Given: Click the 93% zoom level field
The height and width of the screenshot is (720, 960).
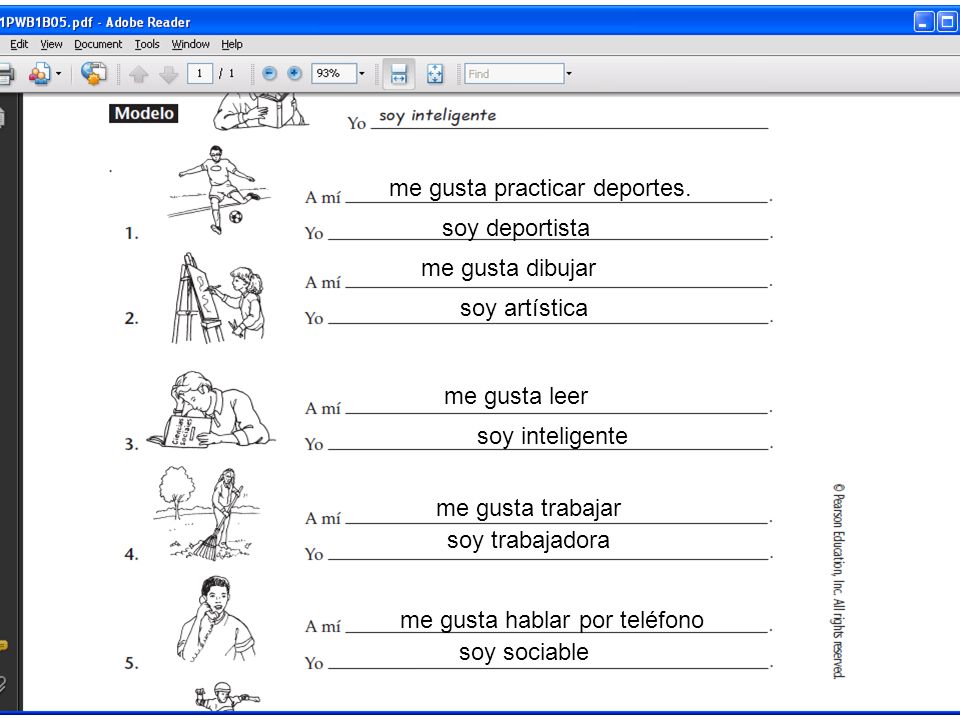Looking at the screenshot, I should point(334,73).
